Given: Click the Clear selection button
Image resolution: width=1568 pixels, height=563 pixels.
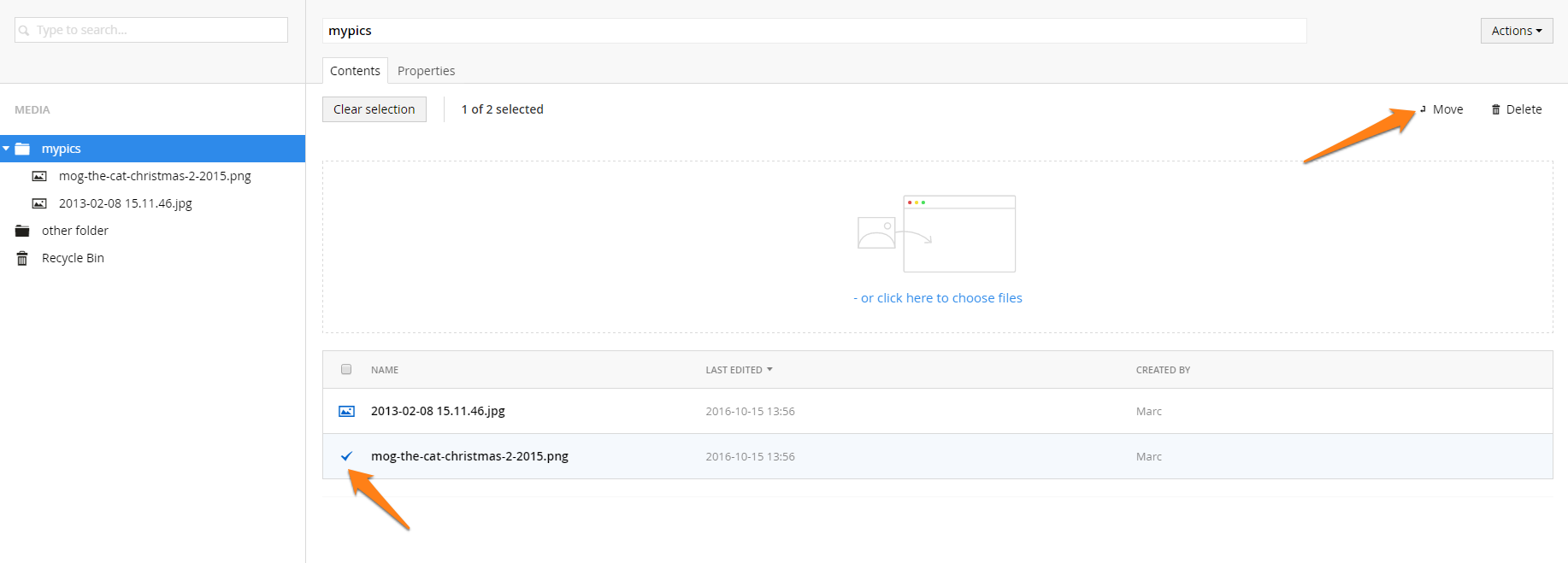Looking at the screenshot, I should (374, 109).
